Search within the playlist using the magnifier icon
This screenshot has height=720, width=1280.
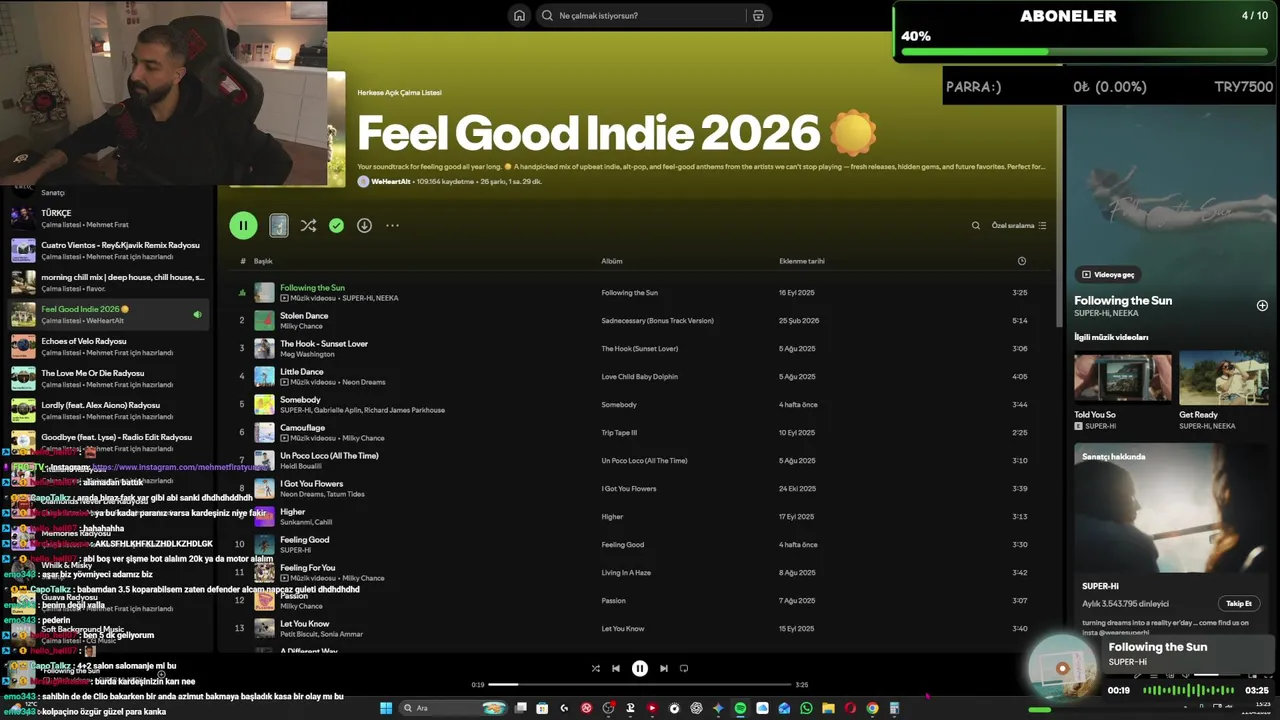pyautogui.click(x=976, y=226)
